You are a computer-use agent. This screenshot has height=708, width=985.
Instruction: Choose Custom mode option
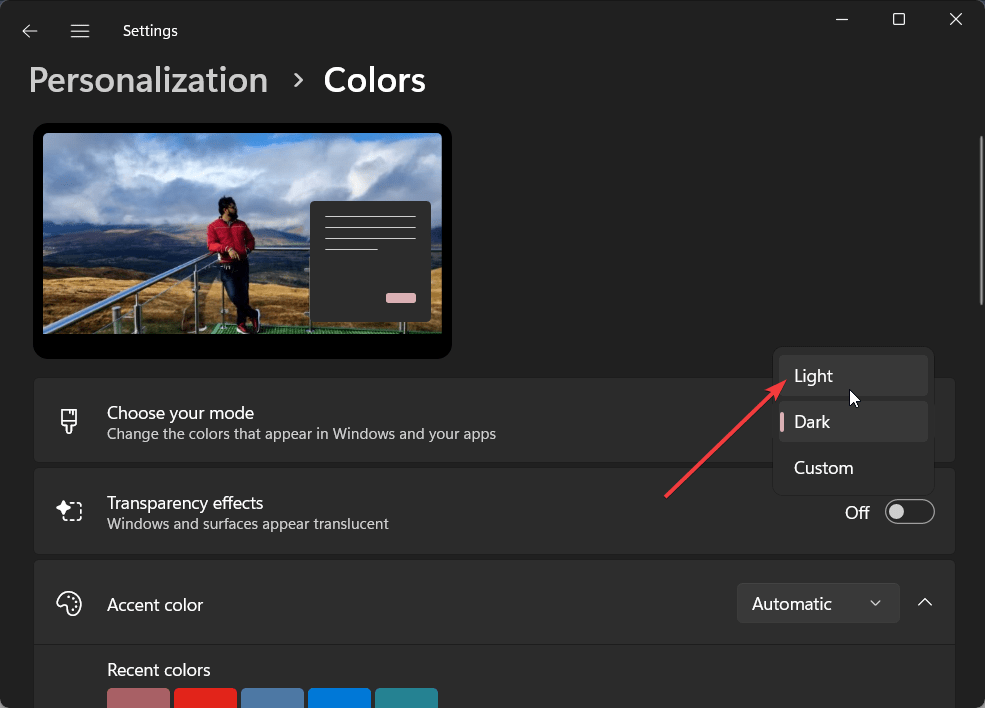click(853, 468)
